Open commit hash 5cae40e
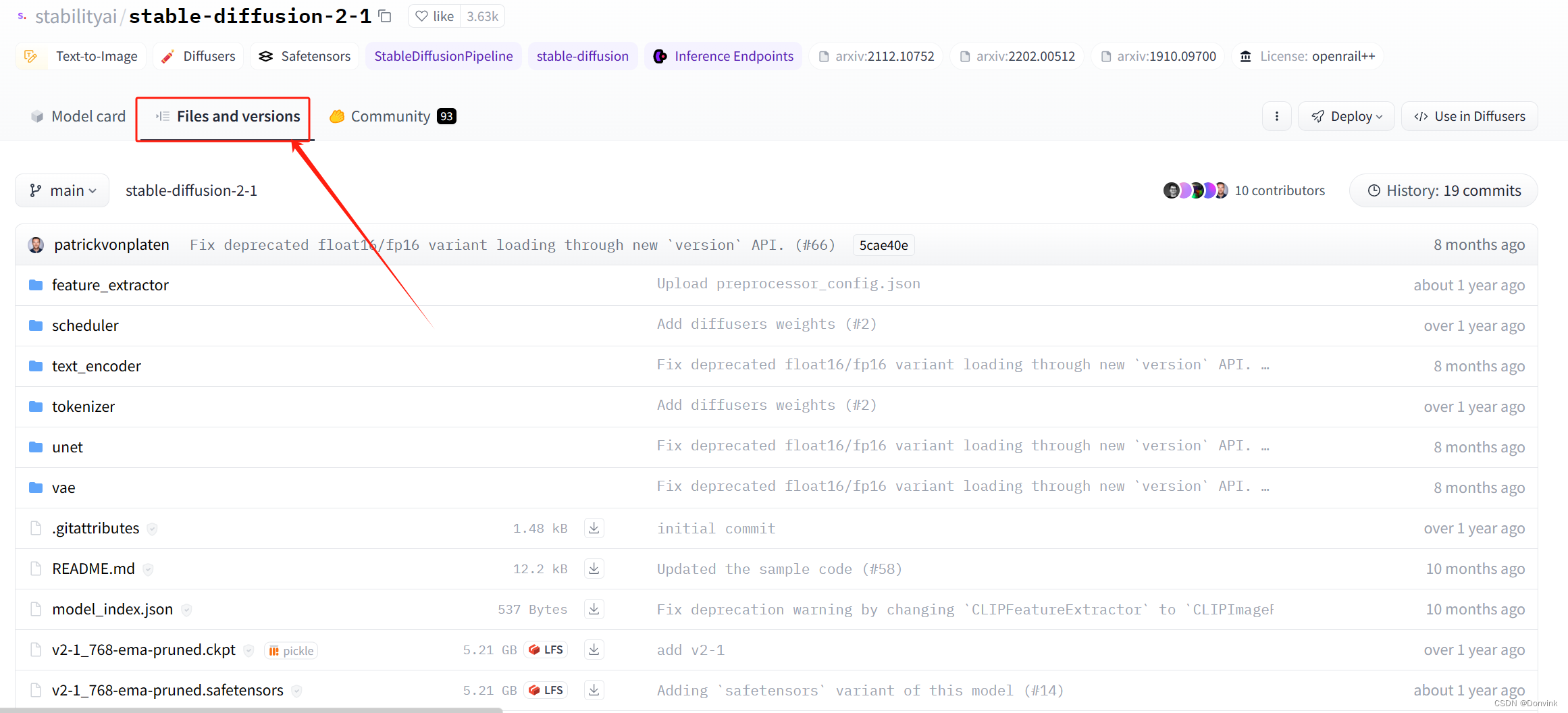The height and width of the screenshot is (713, 1568). coord(883,245)
